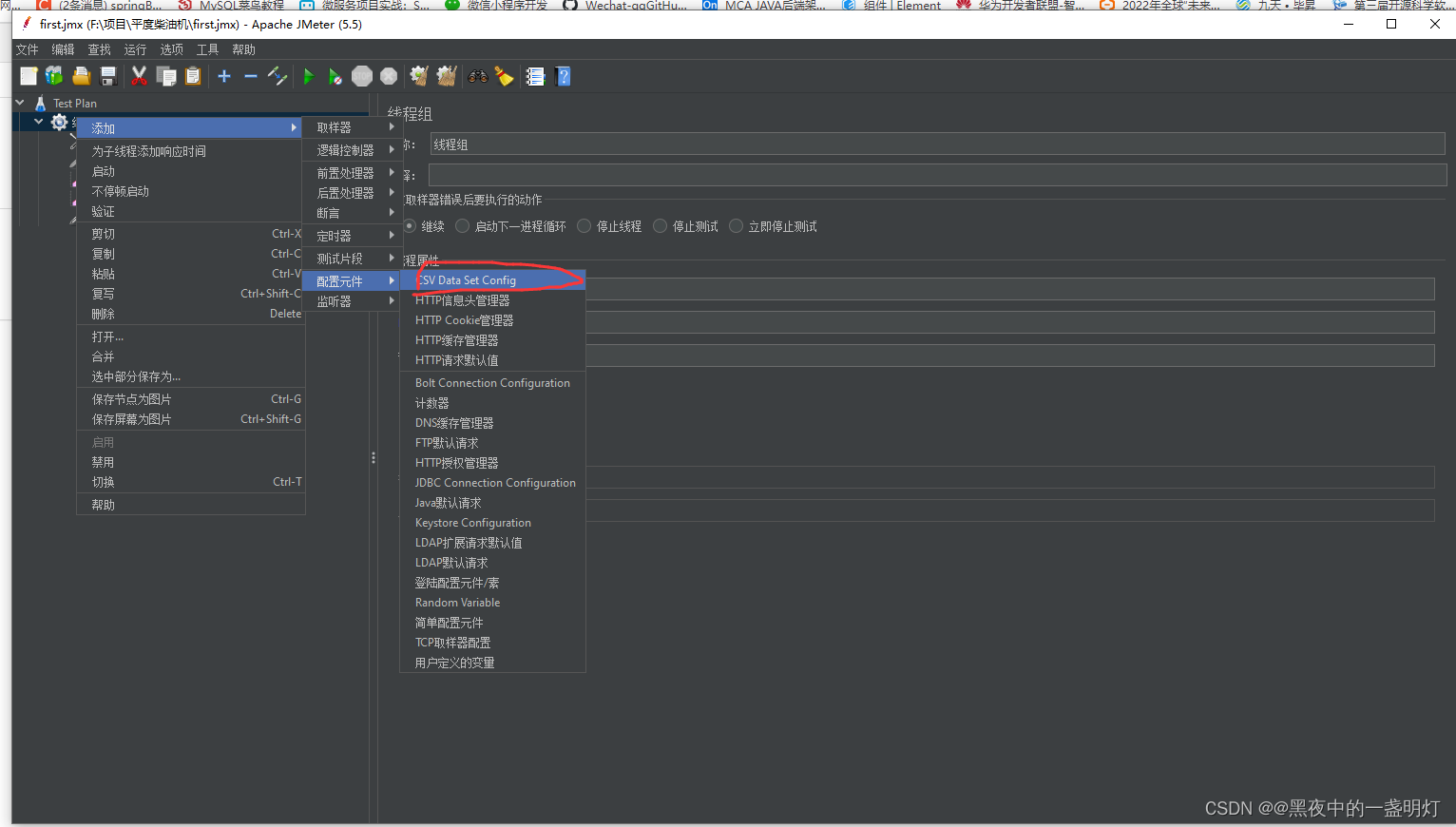Click the blue minus Collapse All icon

[x=251, y=76]
